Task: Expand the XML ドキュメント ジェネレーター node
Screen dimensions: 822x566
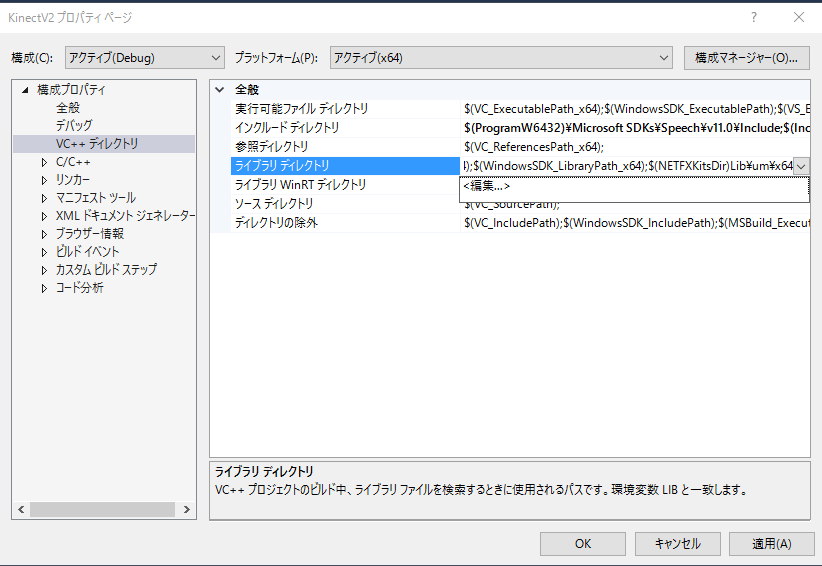Action: (44, 216)
